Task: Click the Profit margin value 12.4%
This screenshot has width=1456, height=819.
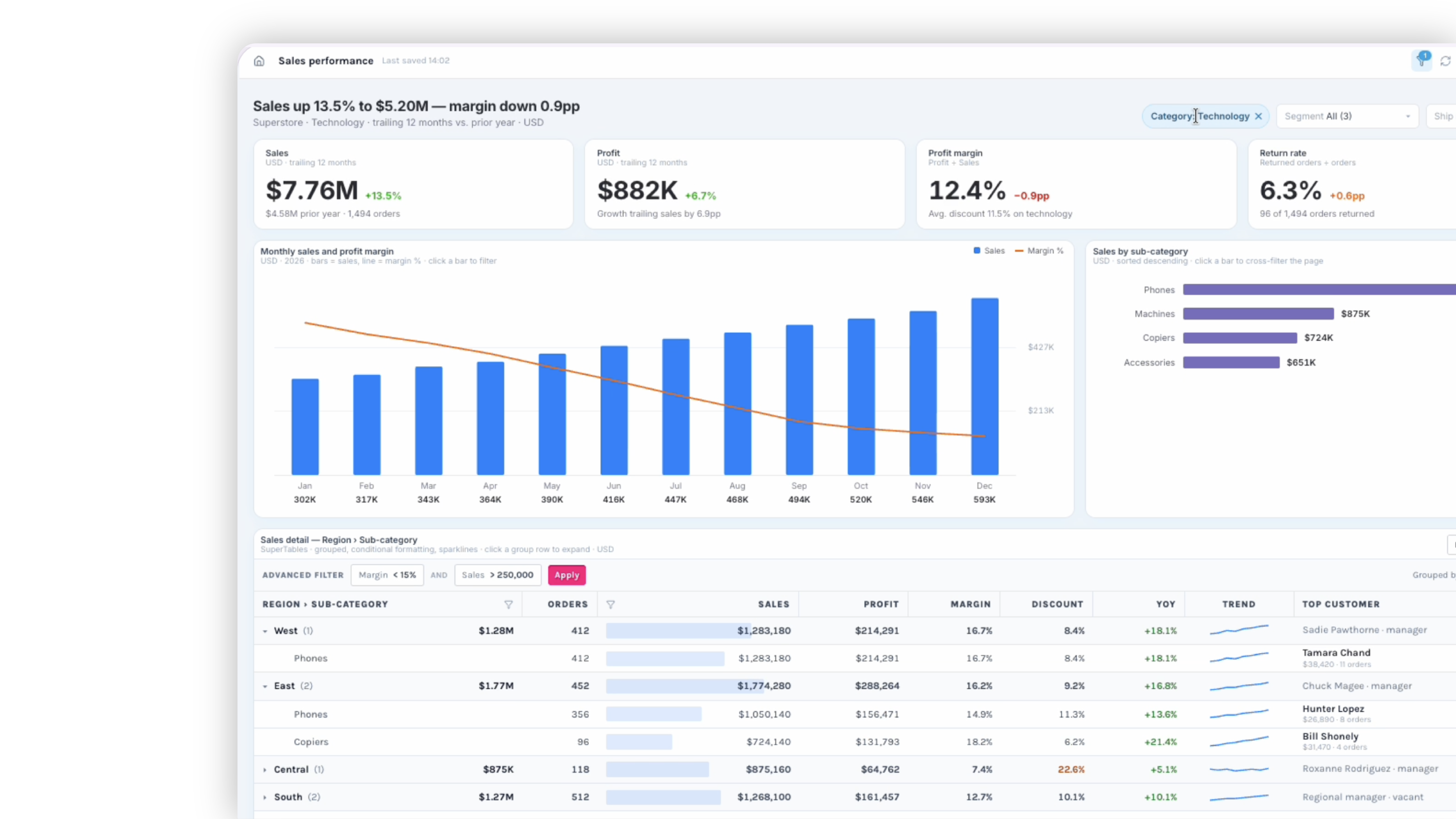Action: [x=966, y=190]
